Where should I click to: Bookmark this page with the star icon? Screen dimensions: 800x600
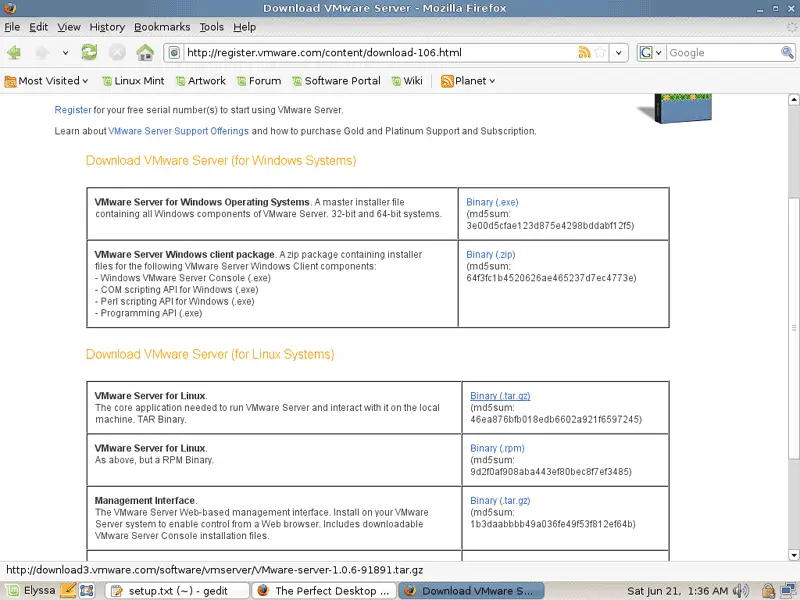click(600, 52)
